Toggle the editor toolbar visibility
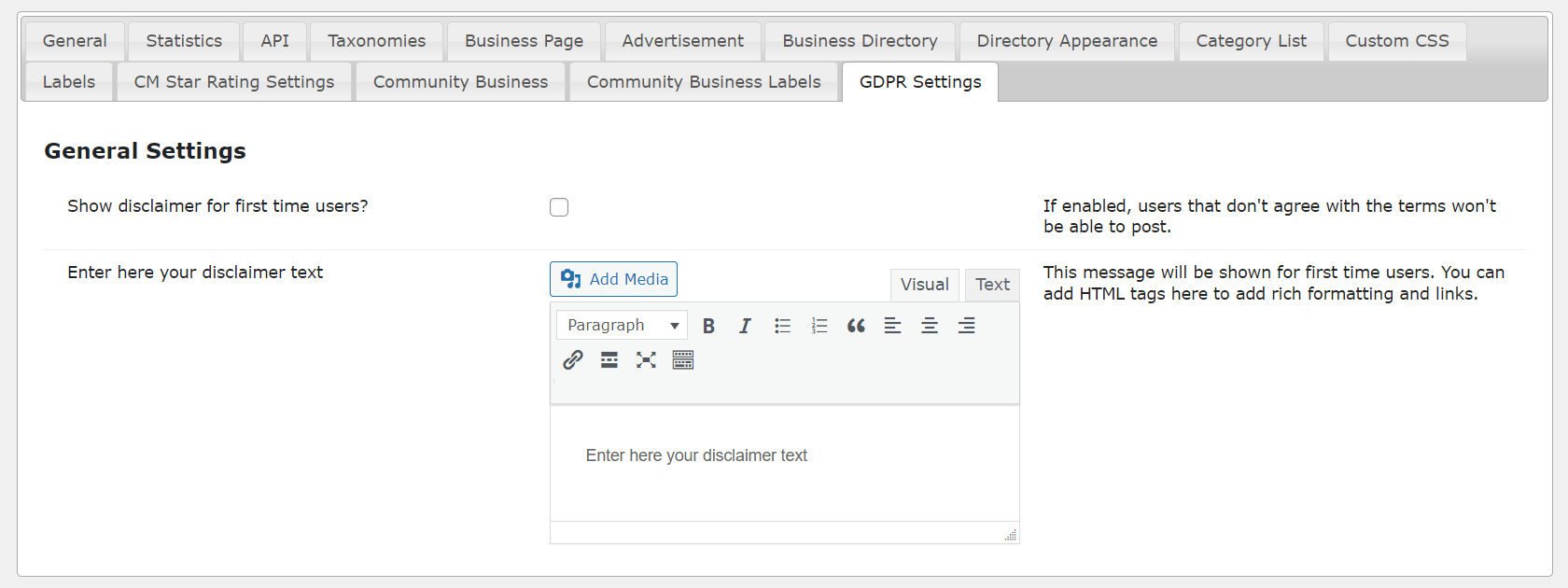 click(683, 360)
